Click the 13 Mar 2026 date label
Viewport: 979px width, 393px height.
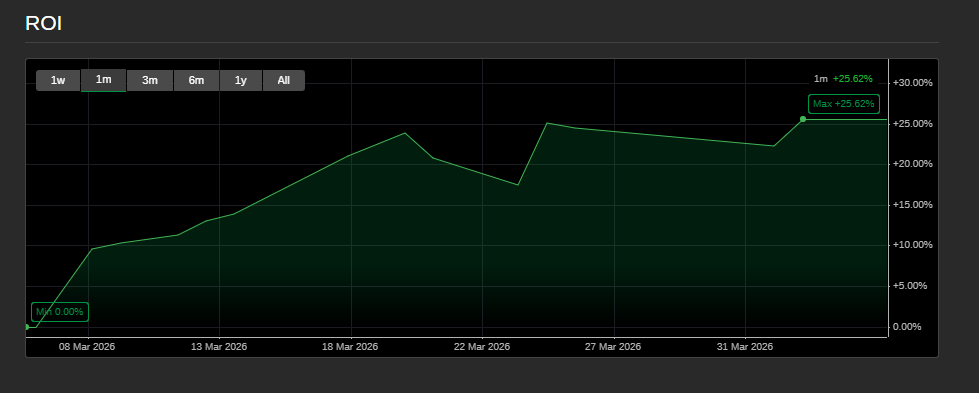(x=219, y=347)
